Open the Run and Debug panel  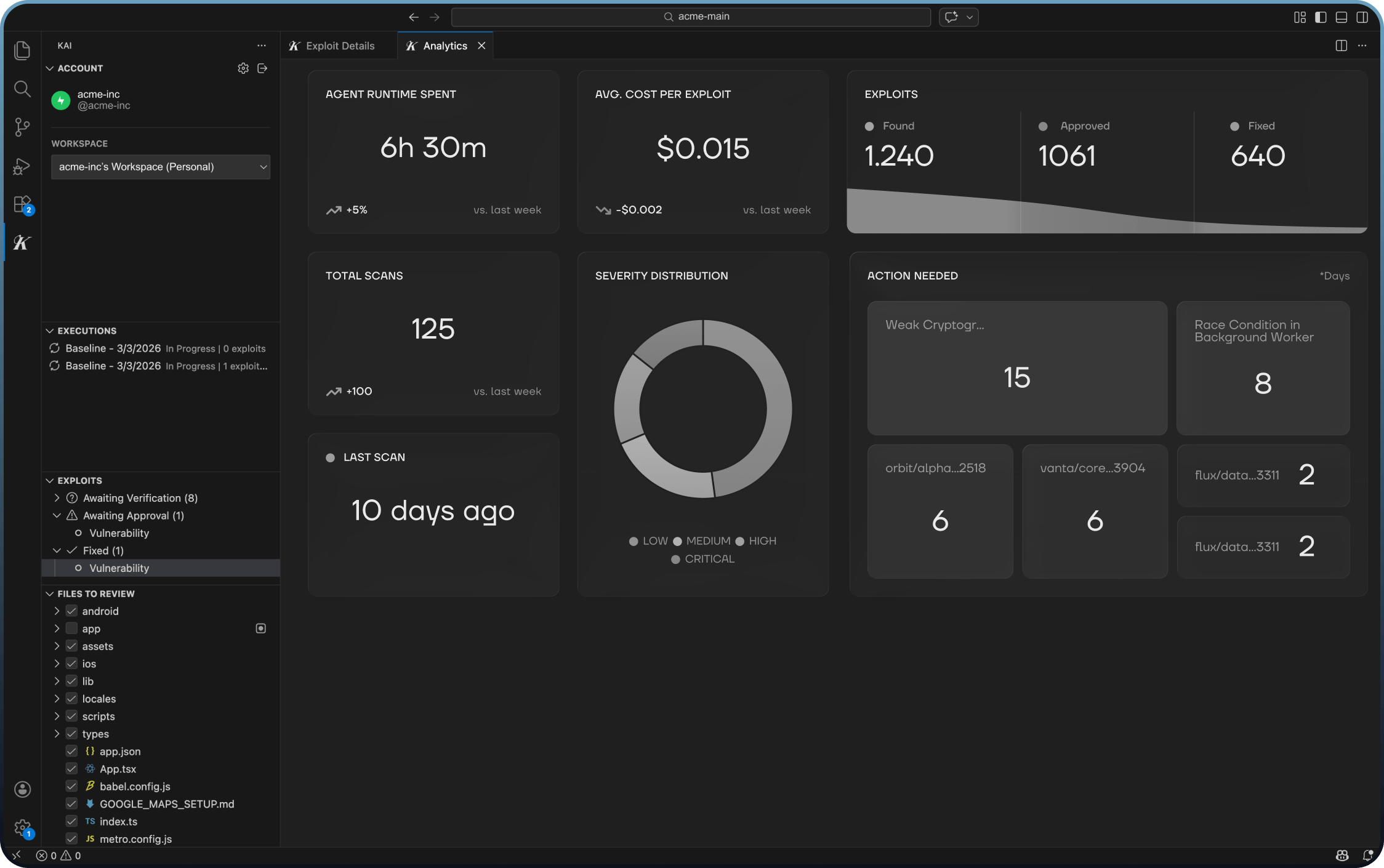pos(22,166)
